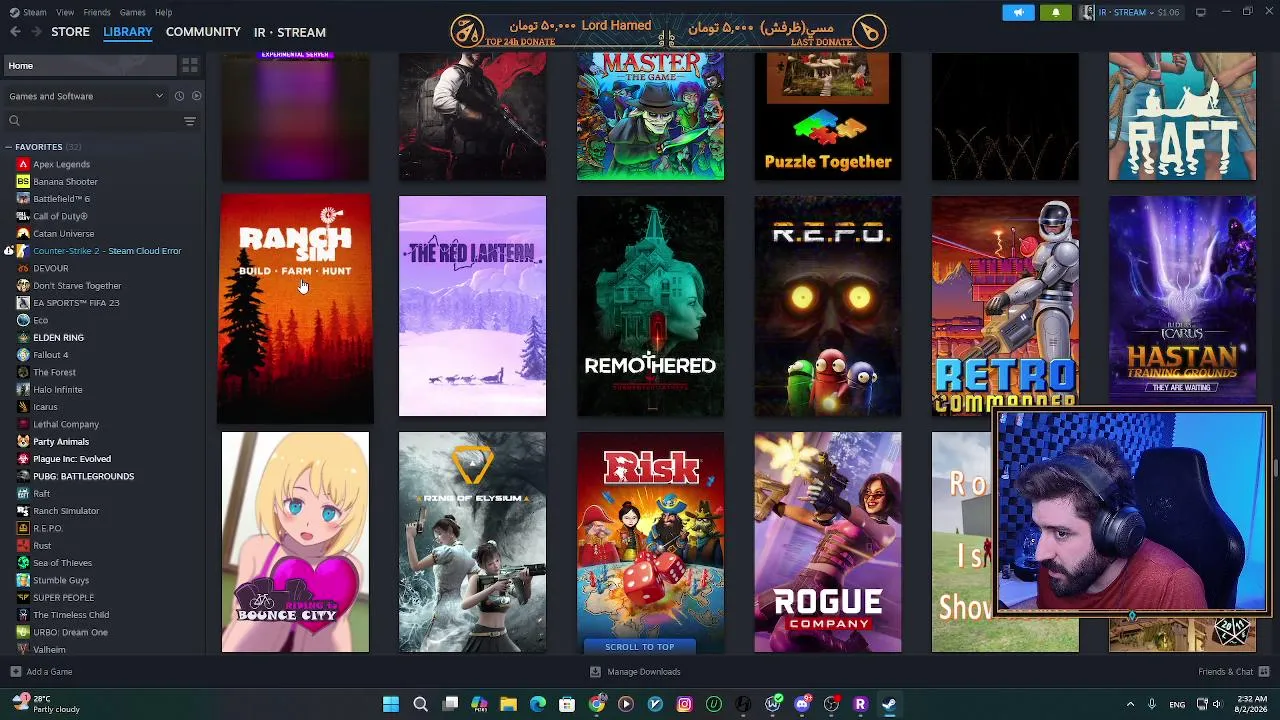
Task: Select Don't Starve Together in the sidebar
Action: click(x=77, y=286)
